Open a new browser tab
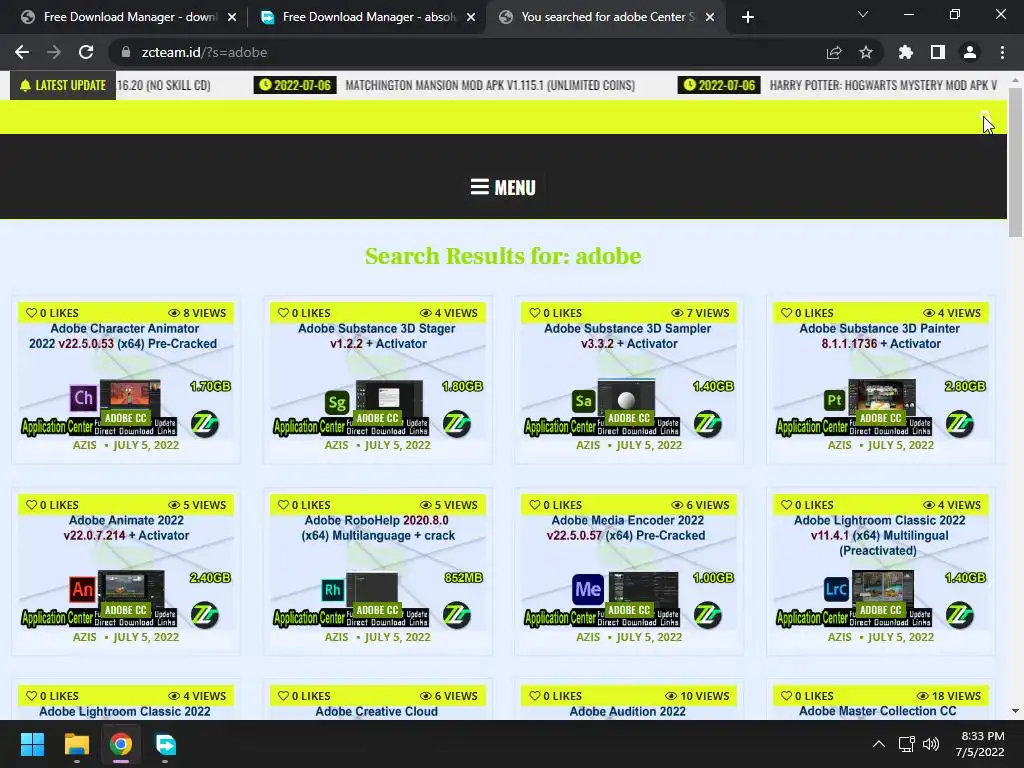This screenshot has height=768, width=1024. (748, 17)
